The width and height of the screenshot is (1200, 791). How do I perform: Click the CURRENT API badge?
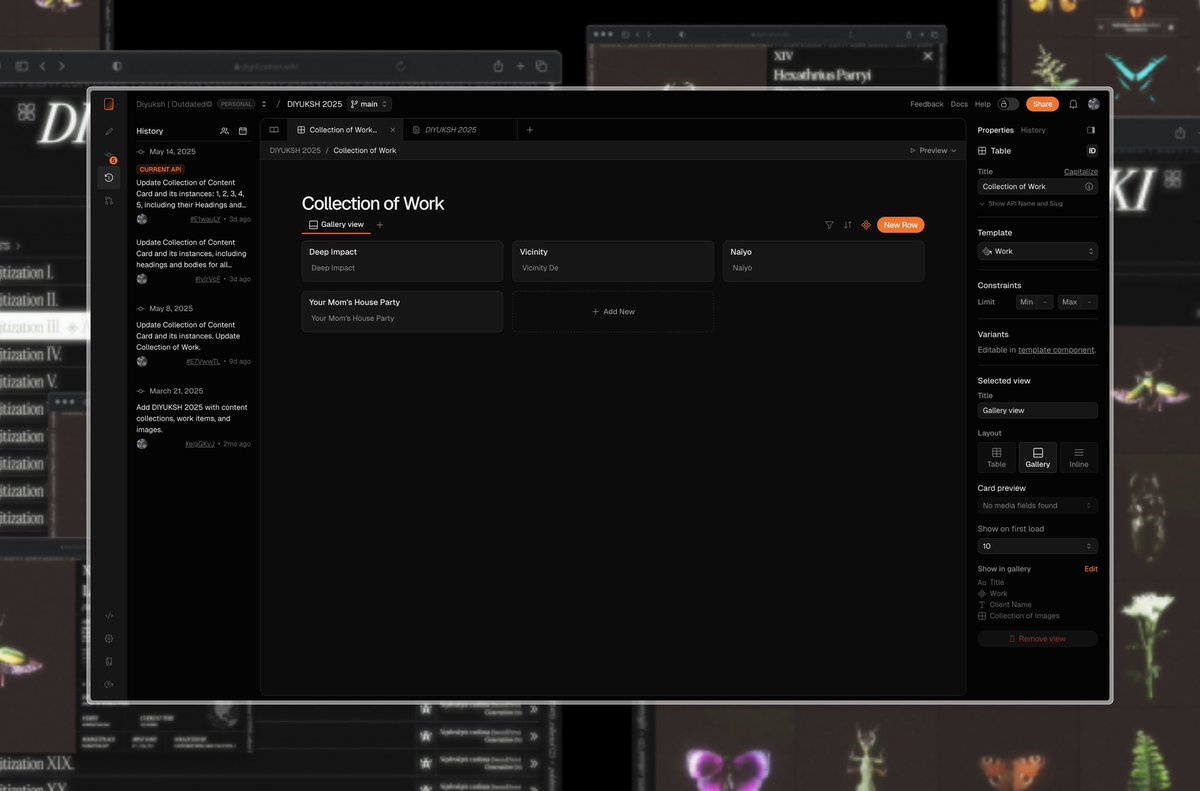(x=160, y=170)
